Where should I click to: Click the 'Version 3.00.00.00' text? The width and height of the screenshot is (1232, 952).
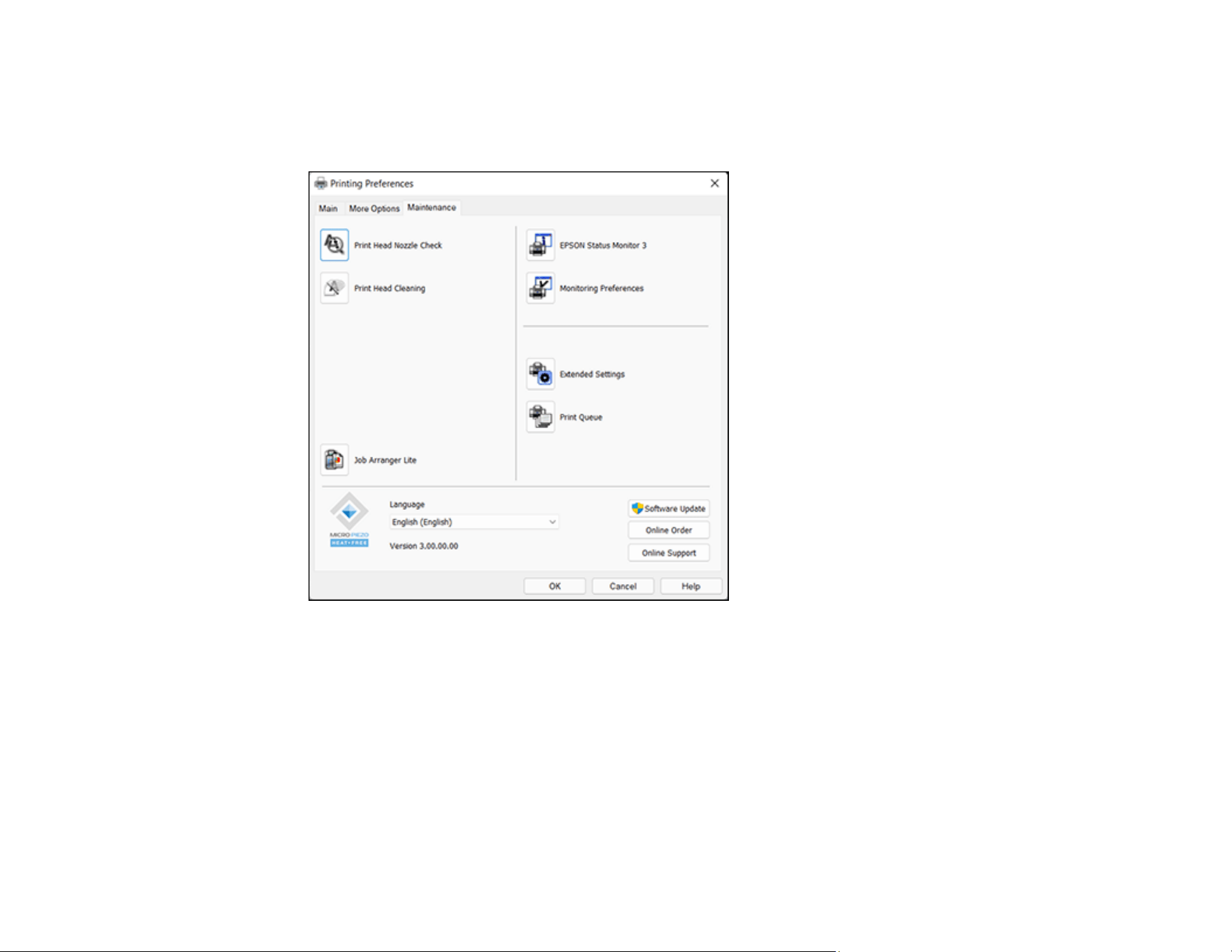tap(424, 546)
